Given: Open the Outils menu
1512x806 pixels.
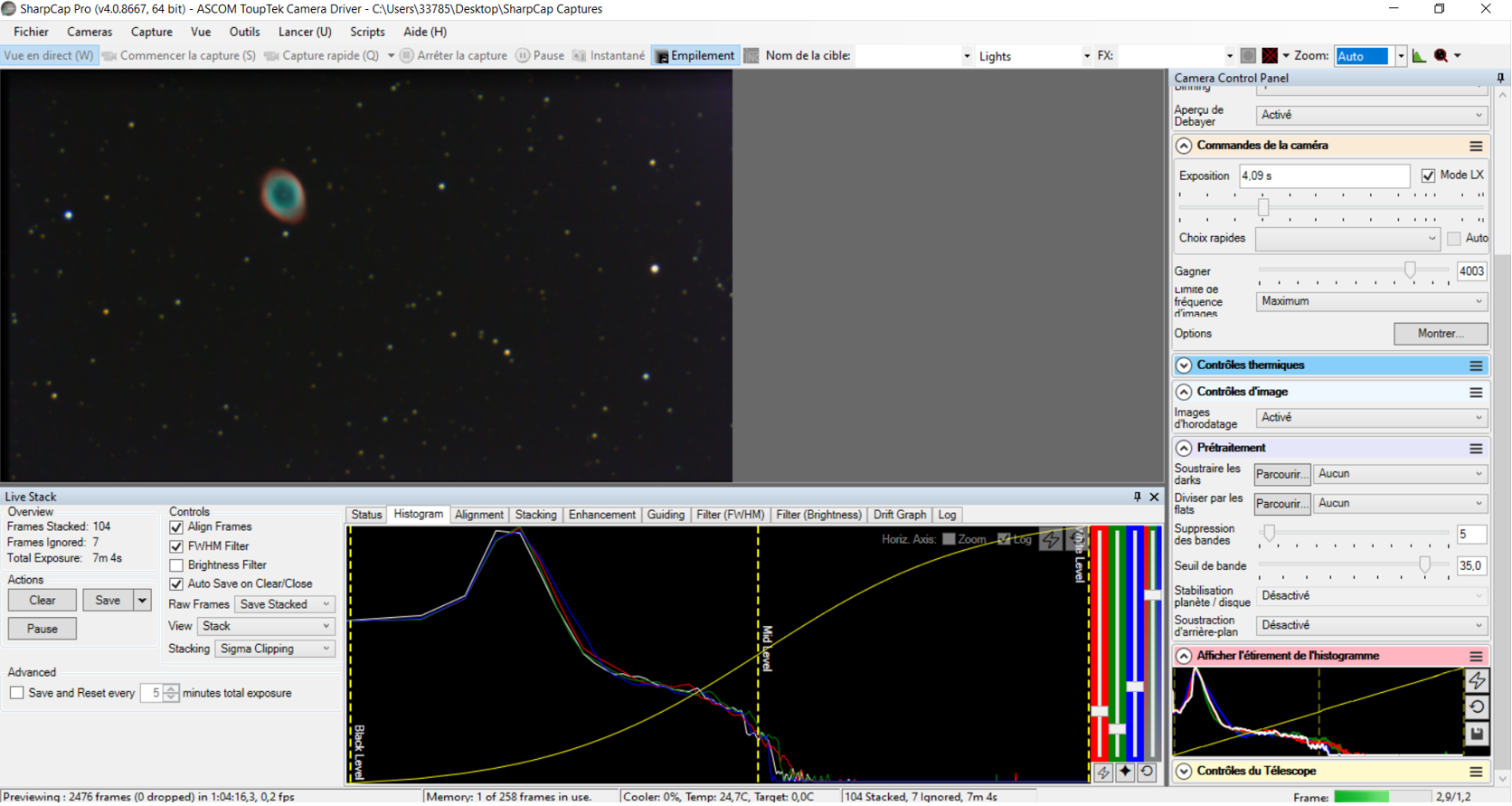Looking at the screenshot, I should click(x=244, y=32).
